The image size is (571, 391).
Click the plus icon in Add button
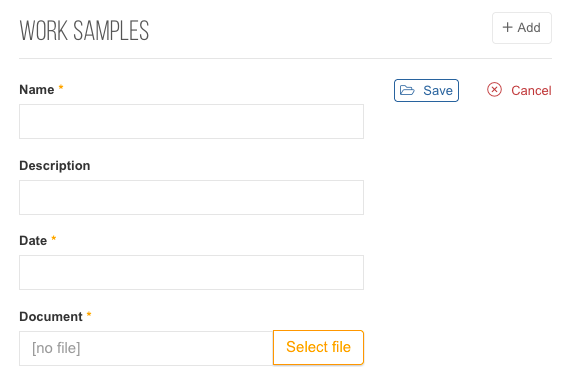click(x=507, y=27)
